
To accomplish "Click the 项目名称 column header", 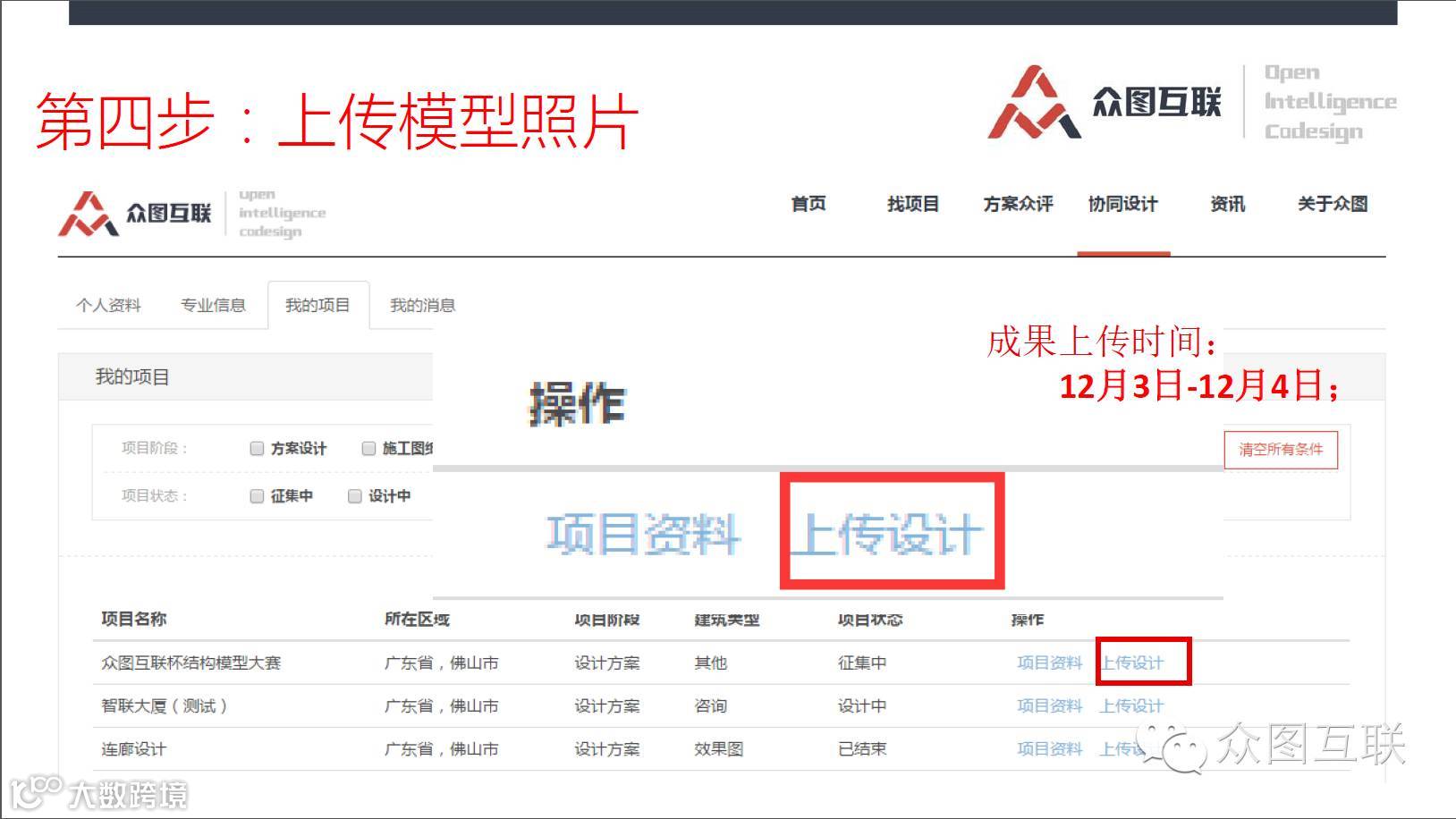I will (134, 619).
